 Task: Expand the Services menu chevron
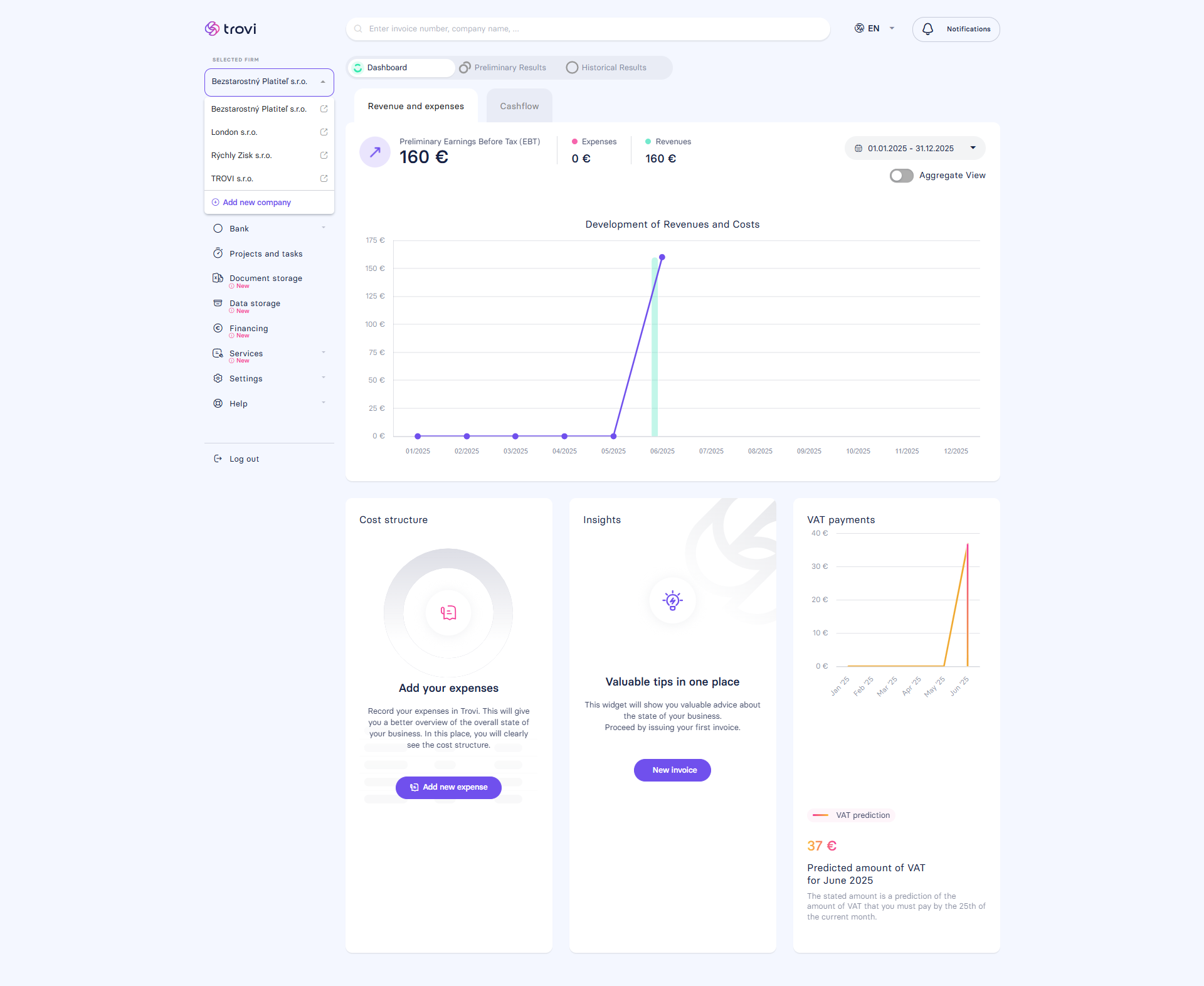click(324, 353)
